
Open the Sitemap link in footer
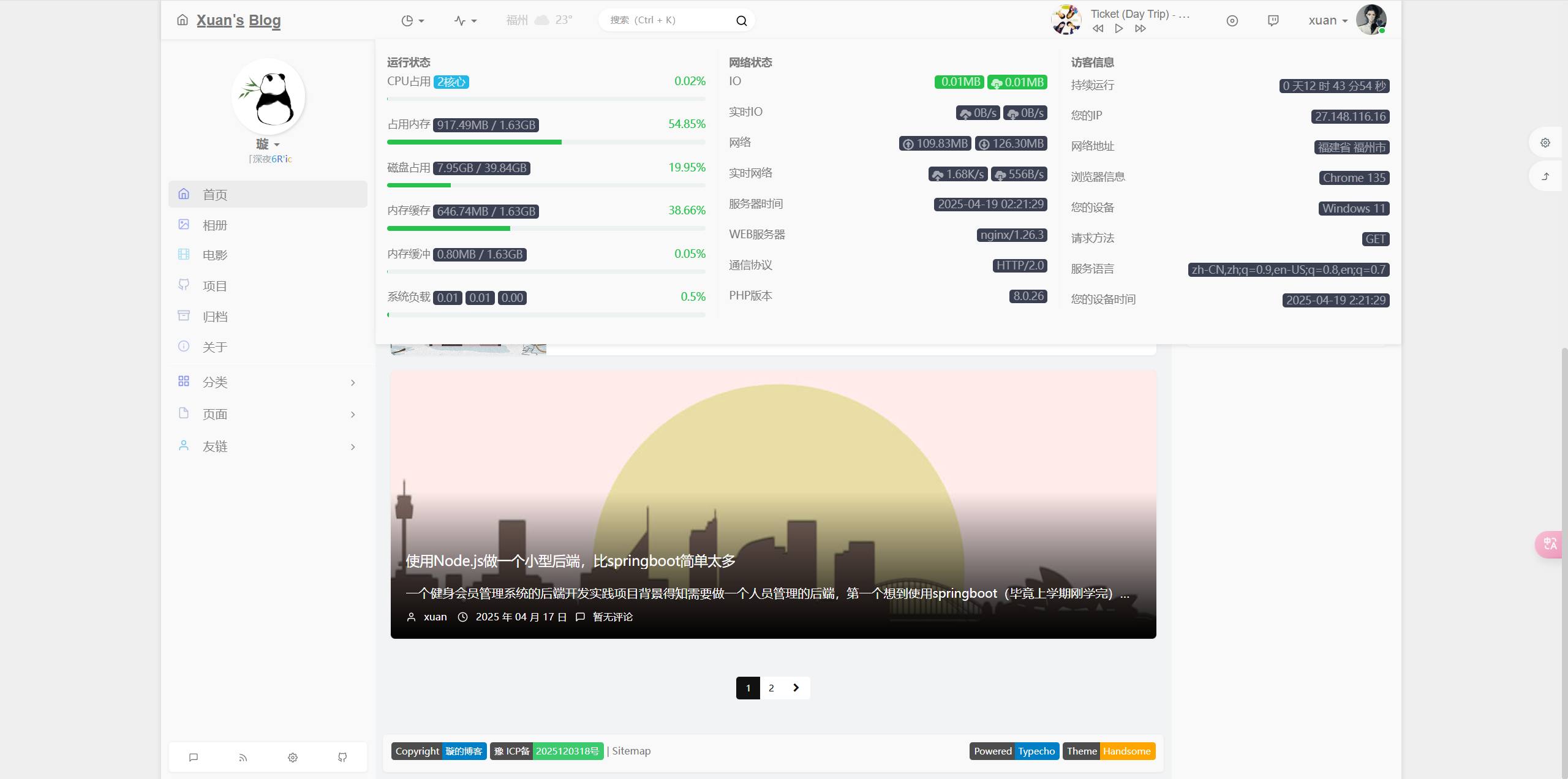tap(631, 751)
